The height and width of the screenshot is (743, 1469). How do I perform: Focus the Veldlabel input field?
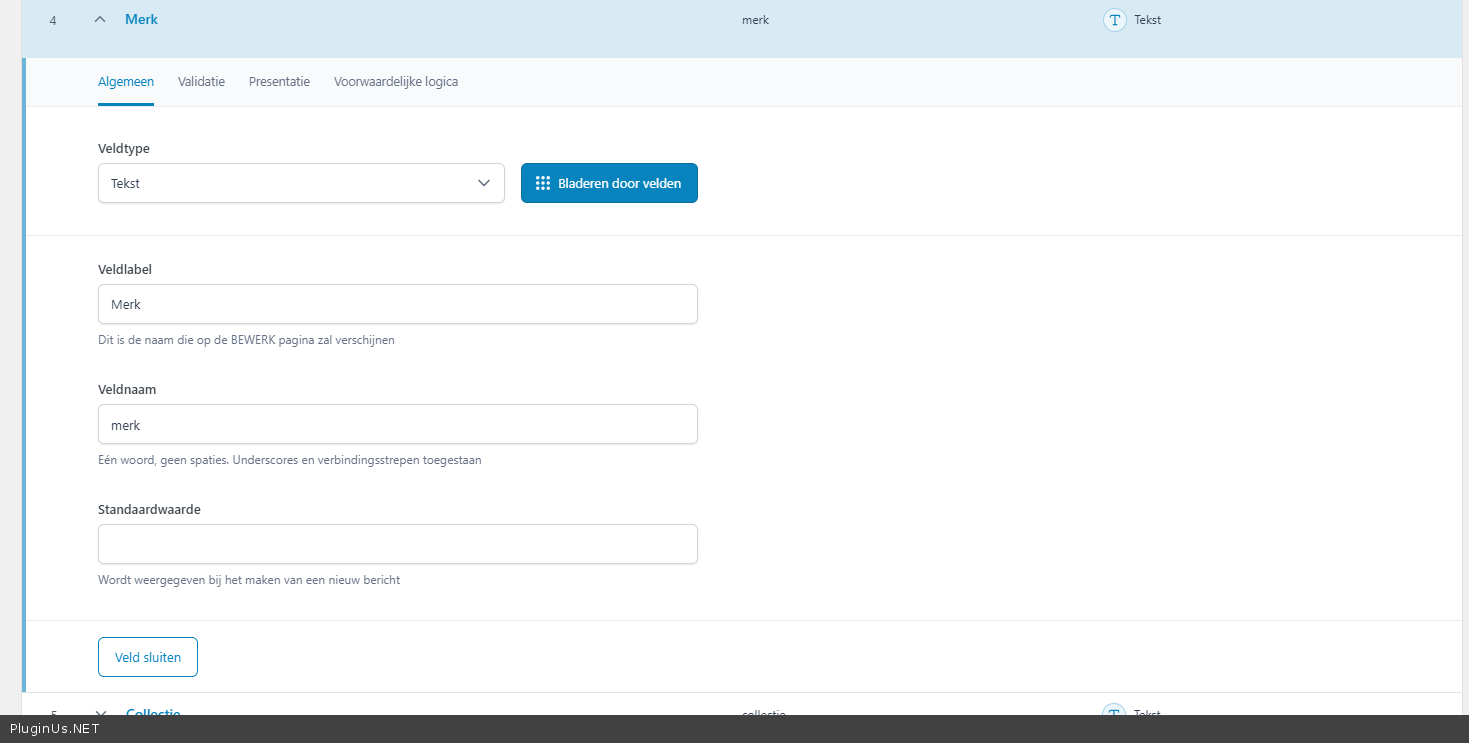[397, 304]
